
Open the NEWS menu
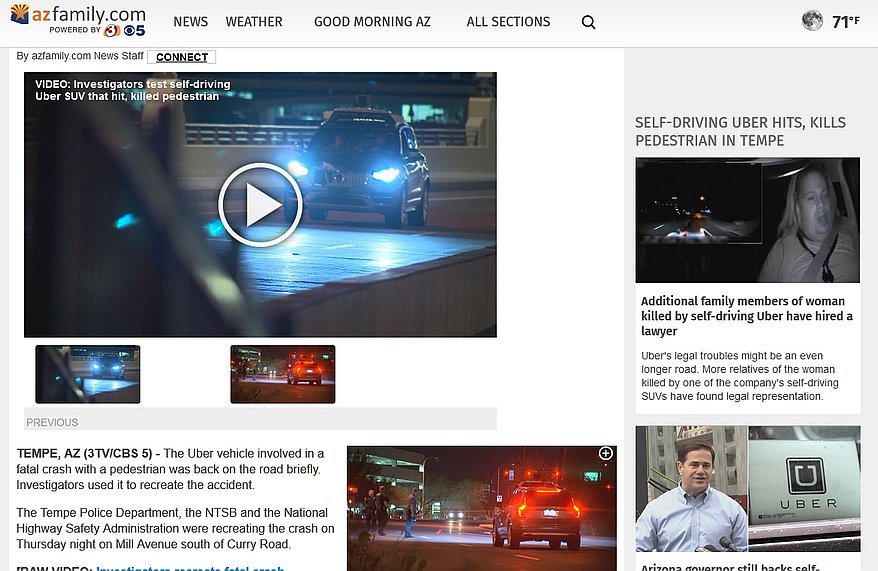tap(190, 22)
